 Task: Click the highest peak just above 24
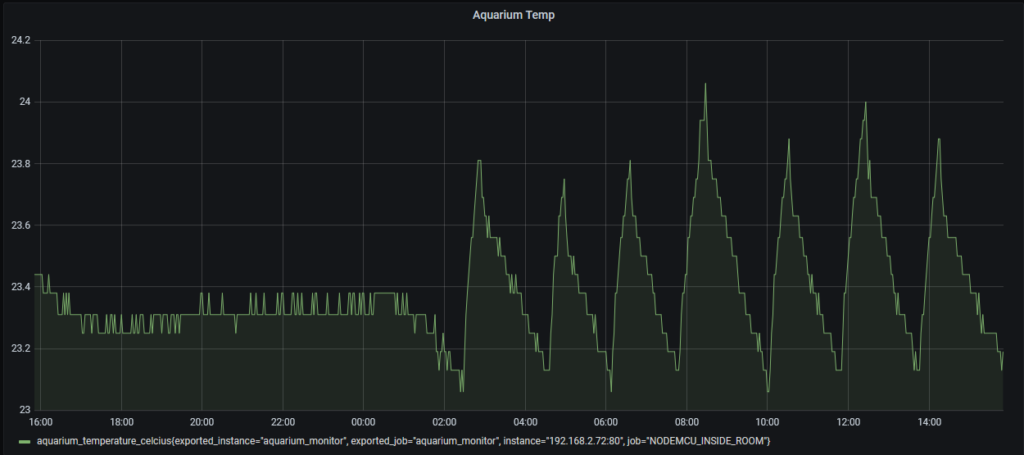(x=705, y=85)
